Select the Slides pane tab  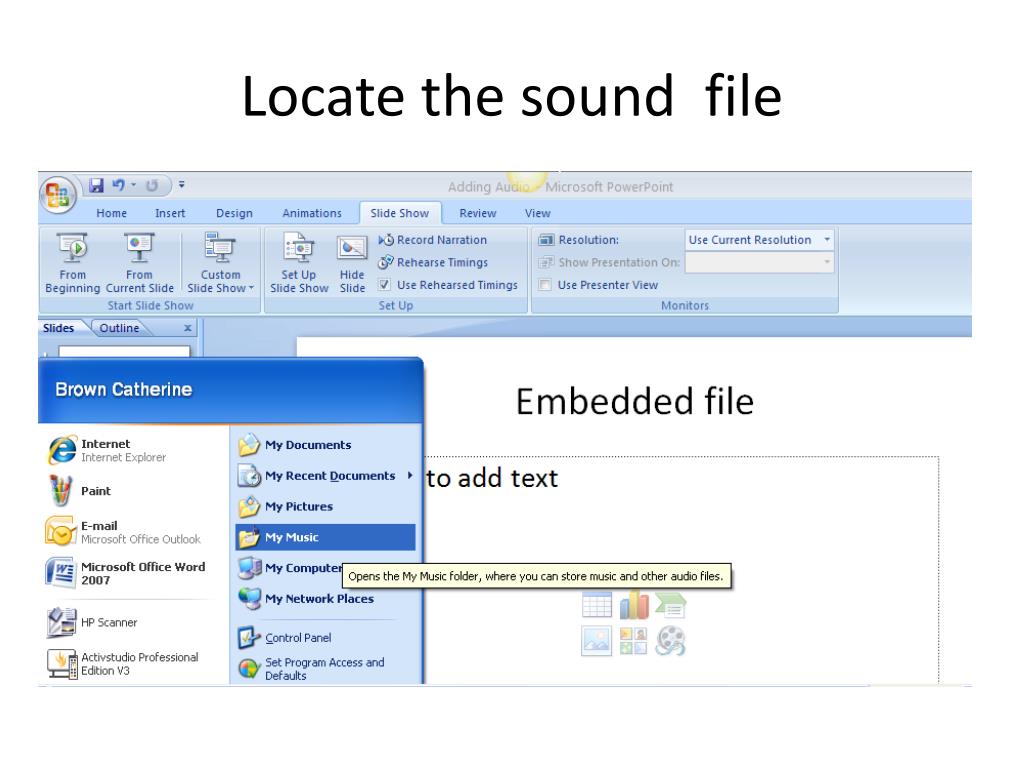(x=59, y=328)
